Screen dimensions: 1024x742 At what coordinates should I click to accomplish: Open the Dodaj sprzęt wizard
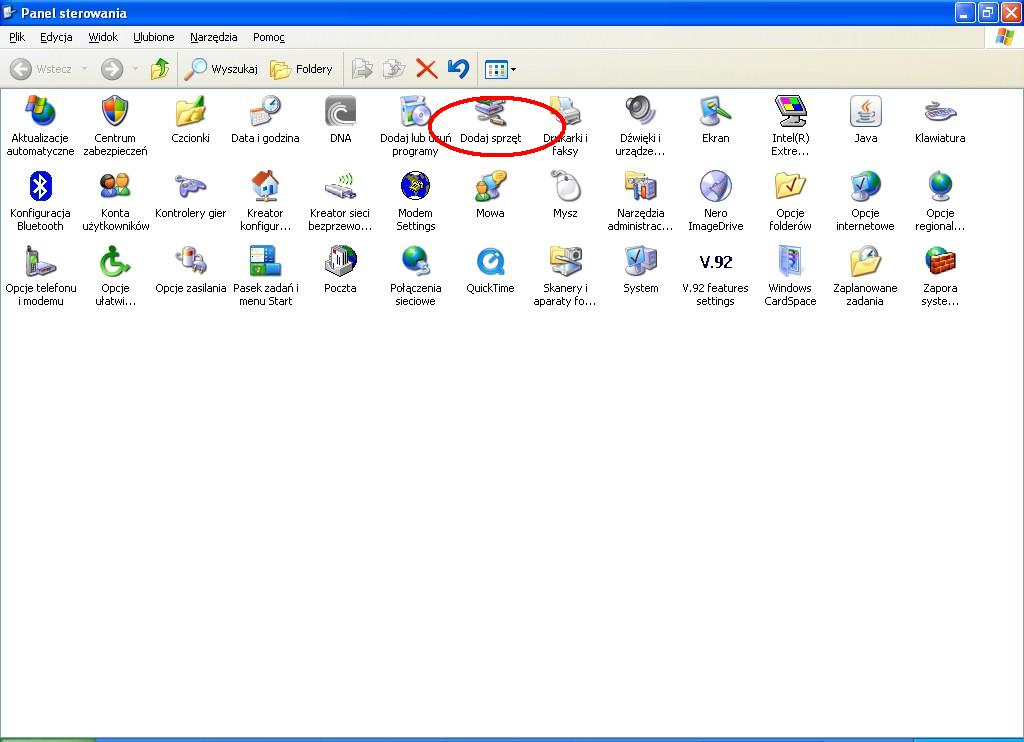coord(490,120)
